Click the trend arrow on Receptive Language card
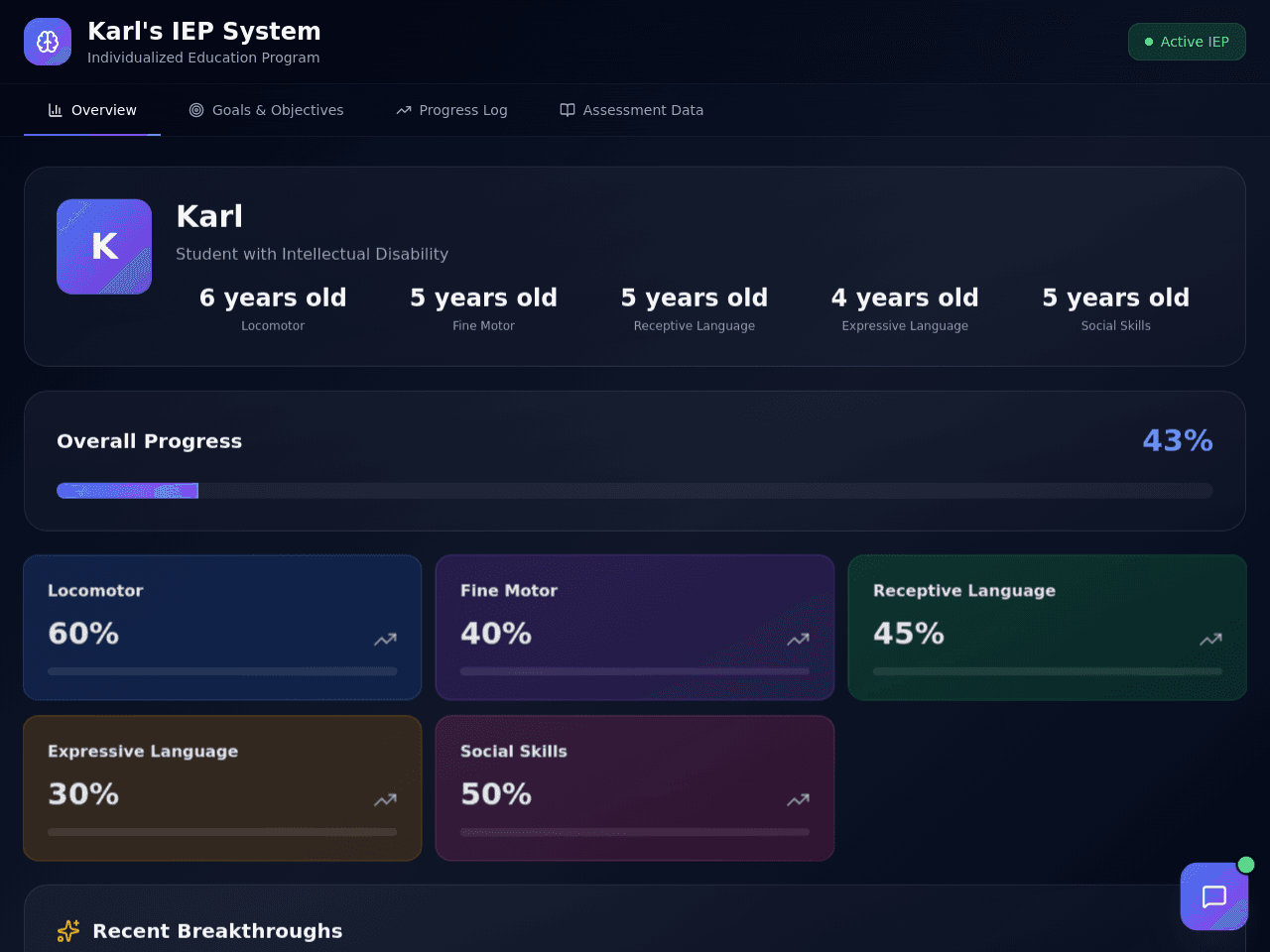The height and width of the screenshot is (952, 1270). pos(1210,640)
